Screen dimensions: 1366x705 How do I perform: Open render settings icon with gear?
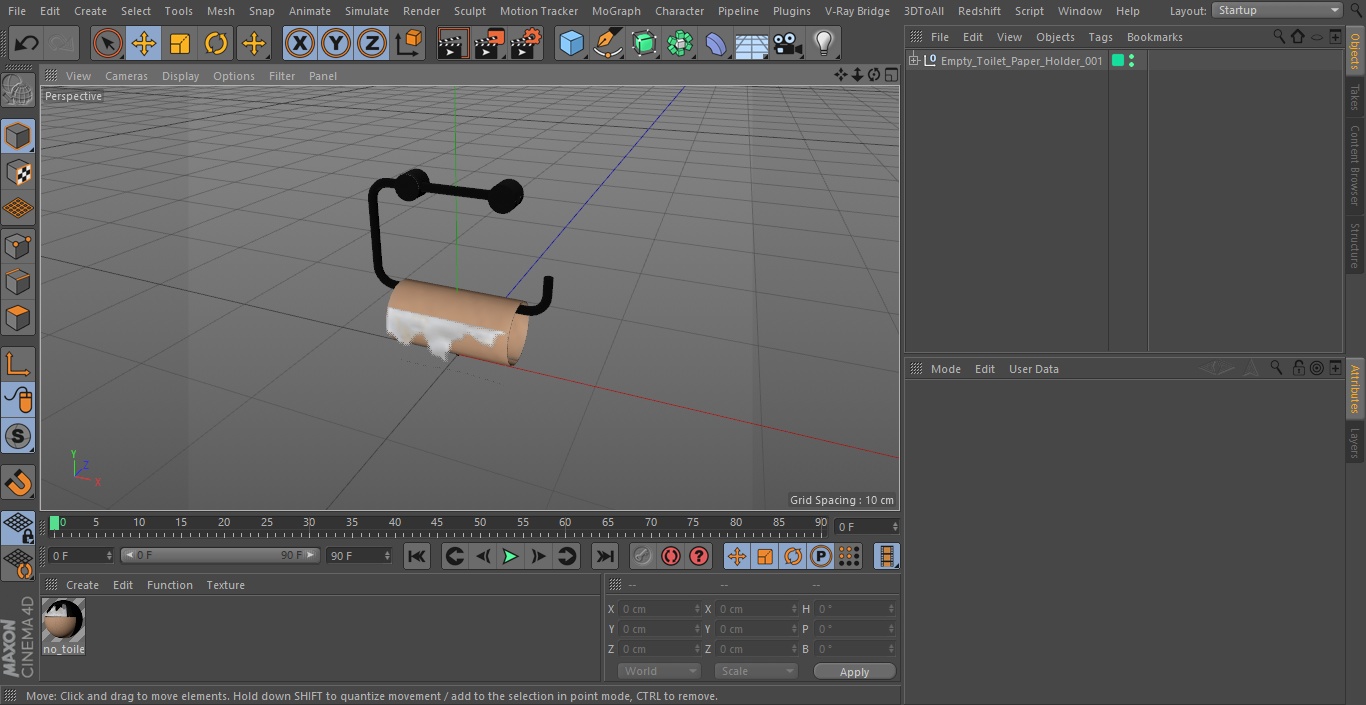coord(526,43)
